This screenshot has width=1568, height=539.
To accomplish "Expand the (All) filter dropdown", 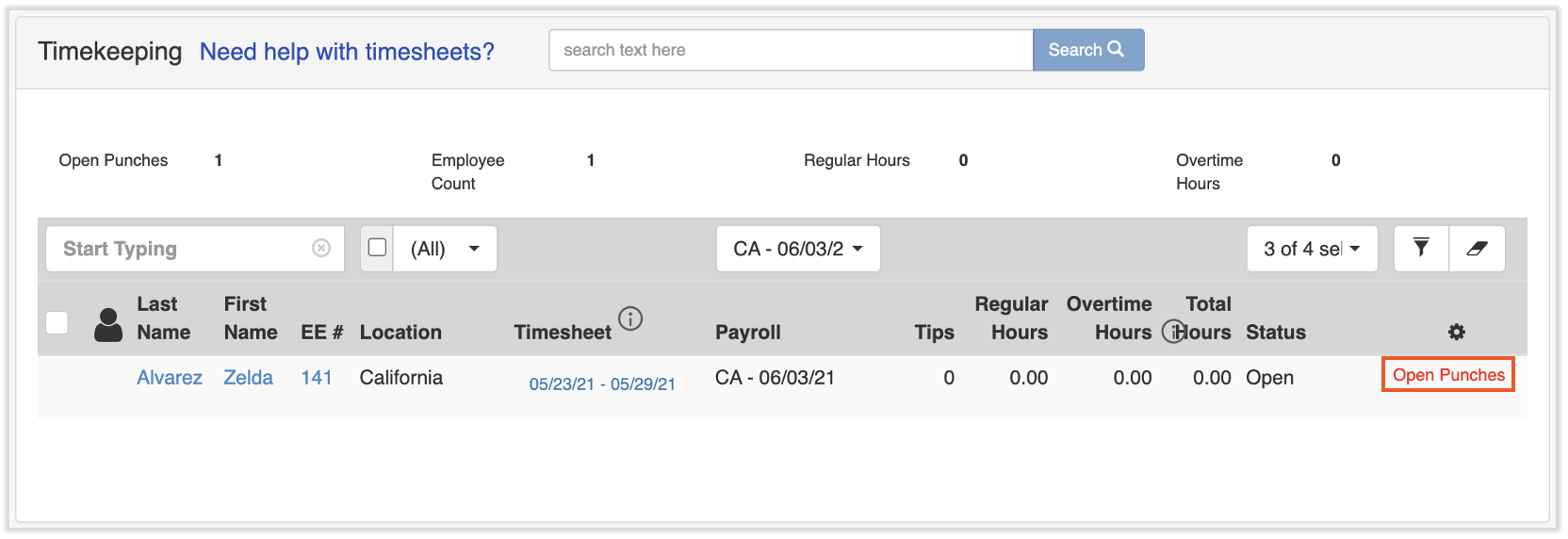I will pyautogui.click(x=445, y=249).
